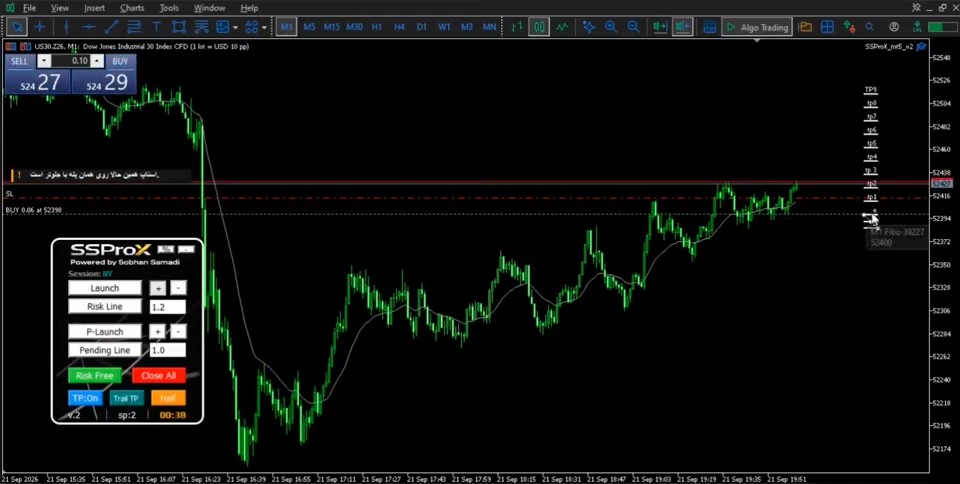Click the search magnifier in toolbar

pyautogui.click(x=870, y=27)
